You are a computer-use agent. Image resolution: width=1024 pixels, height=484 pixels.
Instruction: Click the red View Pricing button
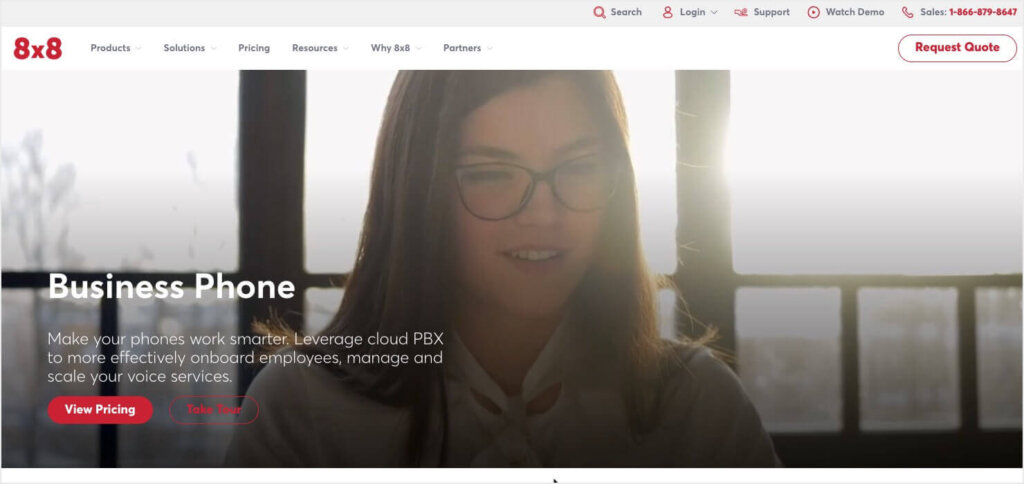click(x=100, y=410)
